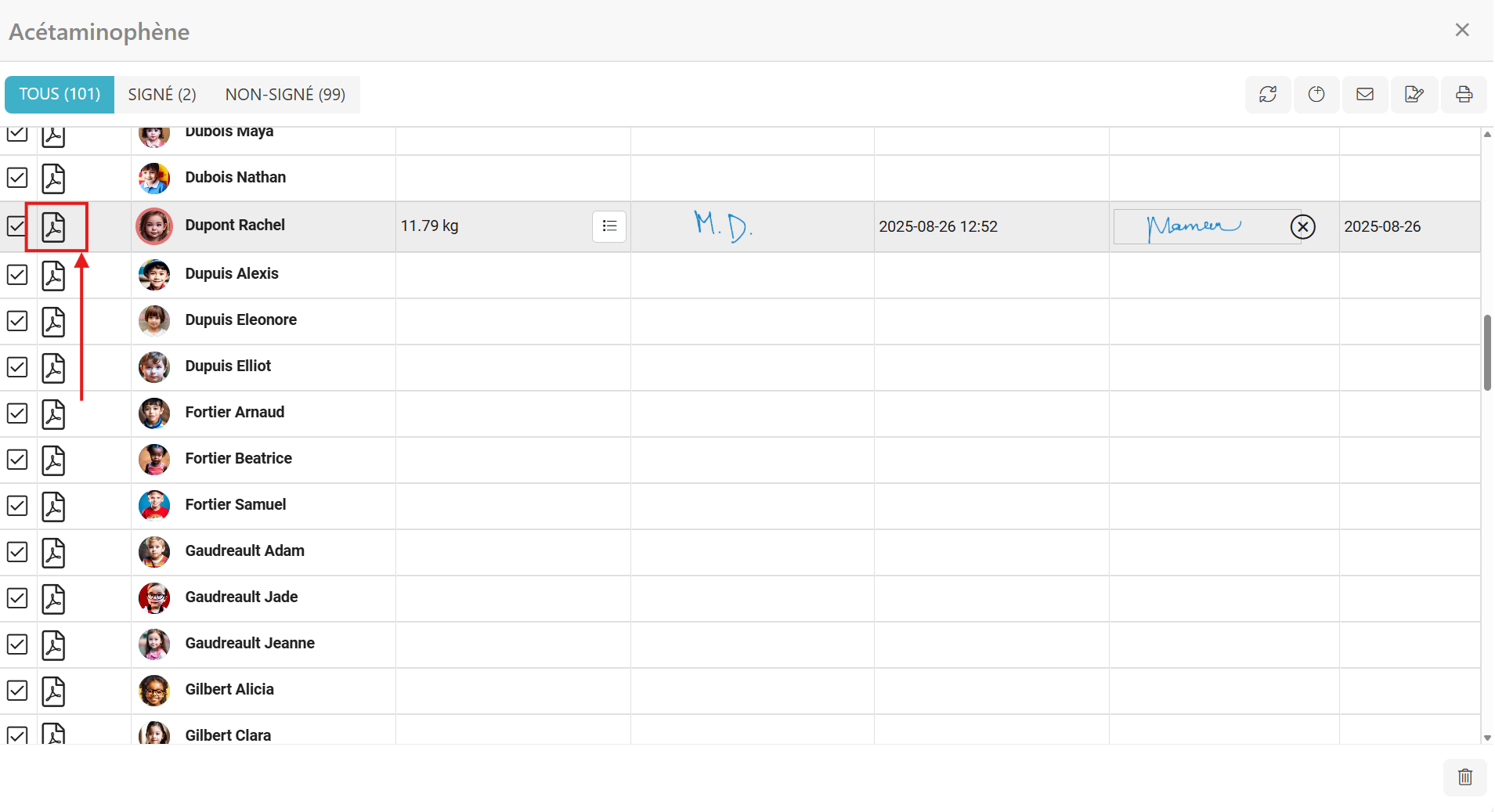Remove Dupont Rachel's parent signature

point(1302,227)
